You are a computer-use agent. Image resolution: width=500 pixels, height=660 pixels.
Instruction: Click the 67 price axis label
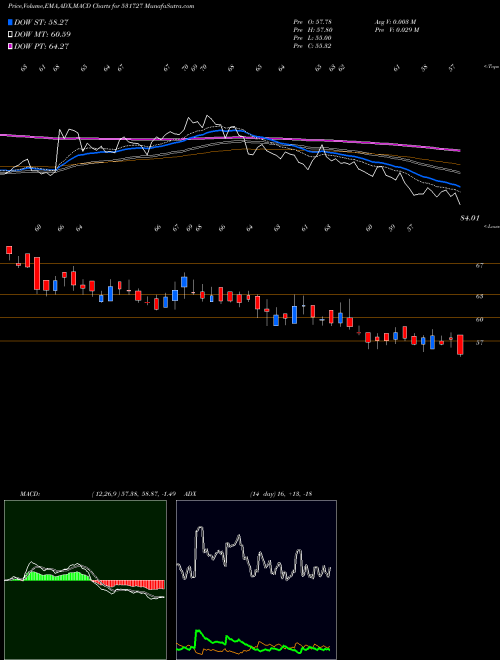479,266
